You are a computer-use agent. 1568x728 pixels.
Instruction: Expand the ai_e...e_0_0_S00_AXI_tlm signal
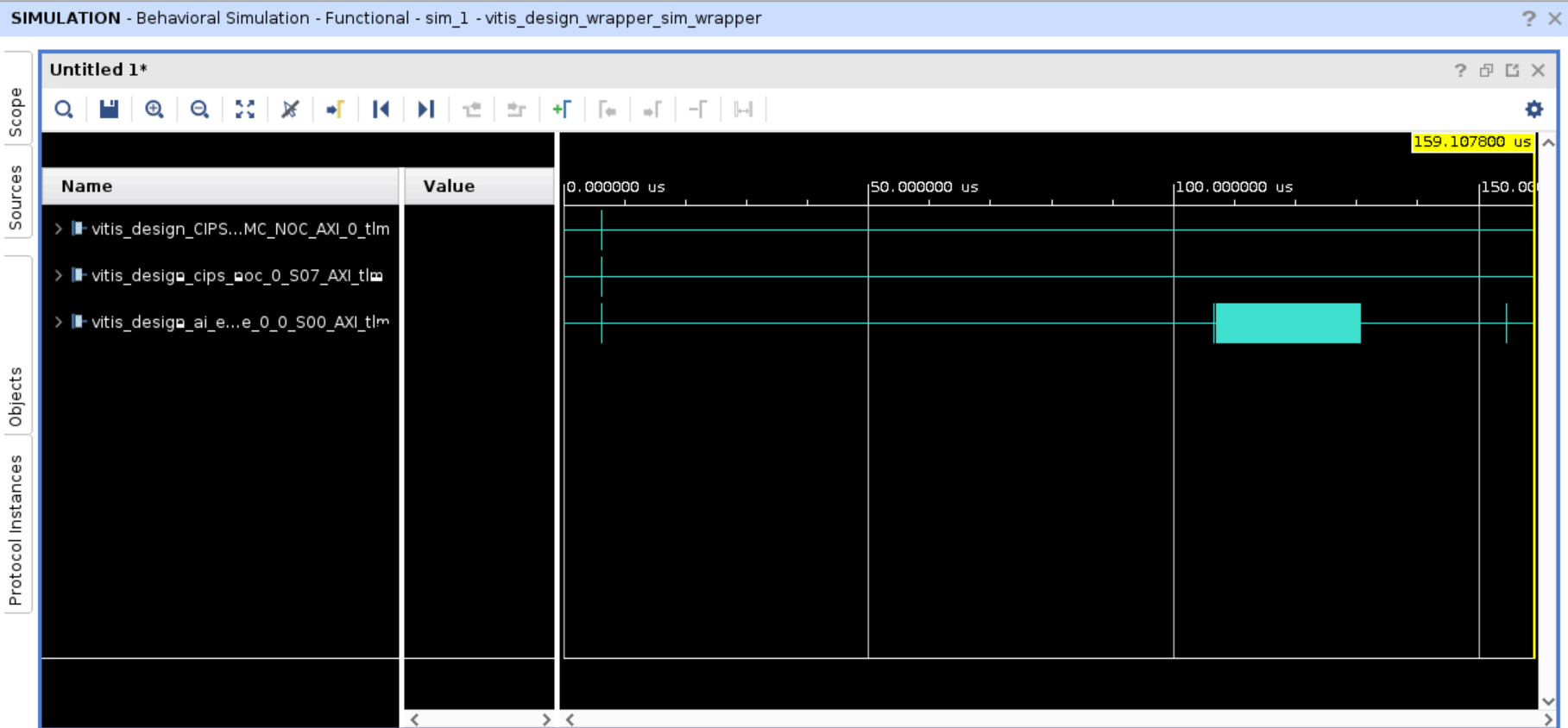(x=58, y=322)
